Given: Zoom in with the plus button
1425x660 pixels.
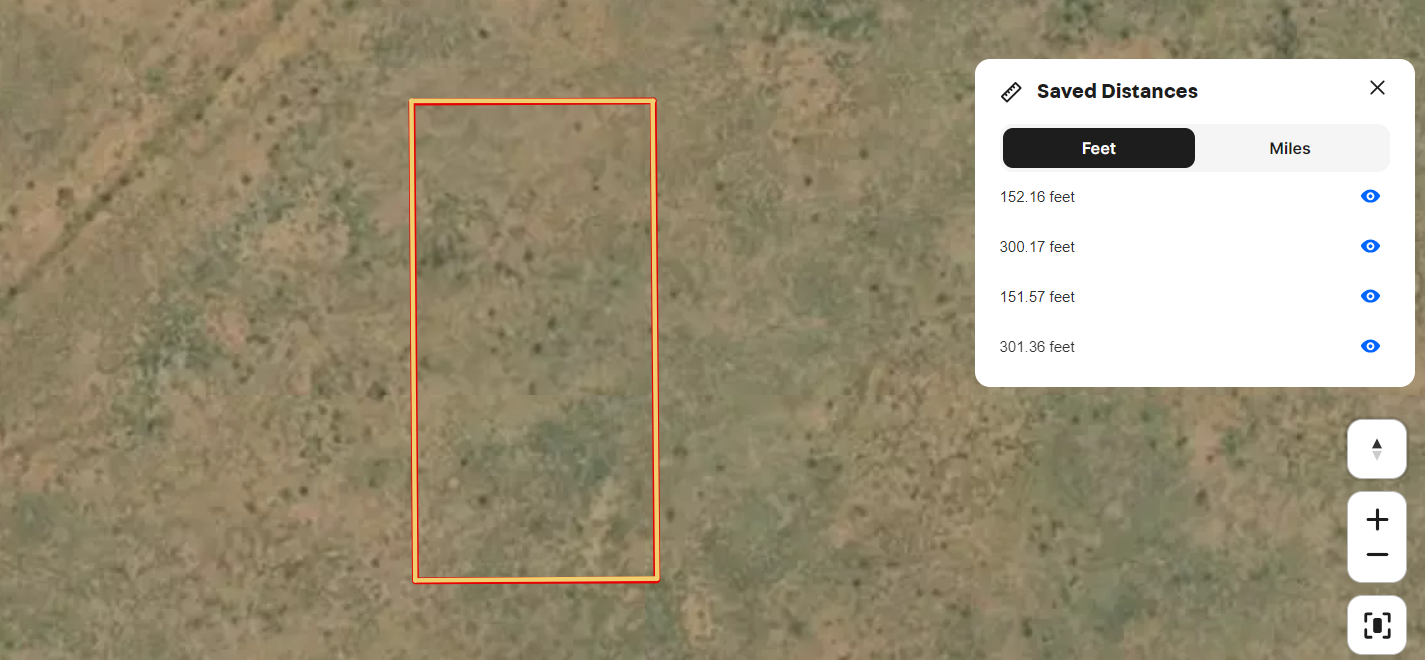Looking at the screenshot, I should pos(1377,520).
